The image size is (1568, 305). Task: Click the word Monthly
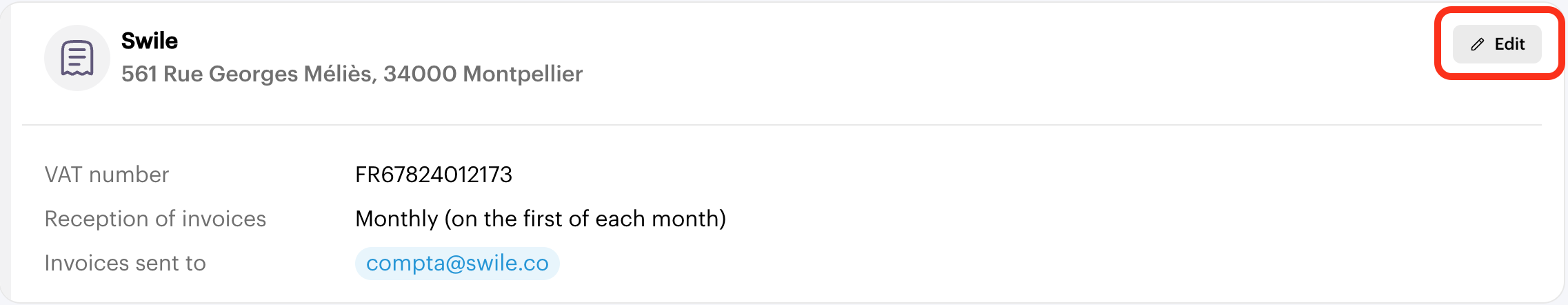tap(396, 219)
